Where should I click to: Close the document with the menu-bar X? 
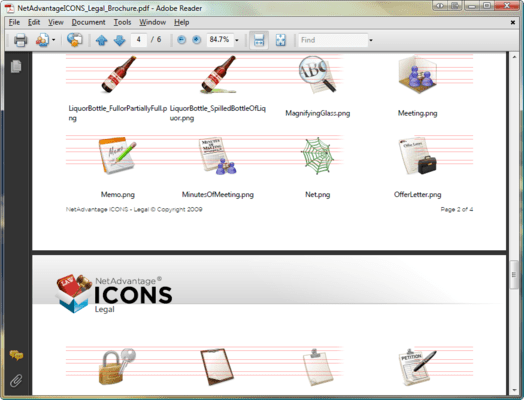[x=513, y=22]
